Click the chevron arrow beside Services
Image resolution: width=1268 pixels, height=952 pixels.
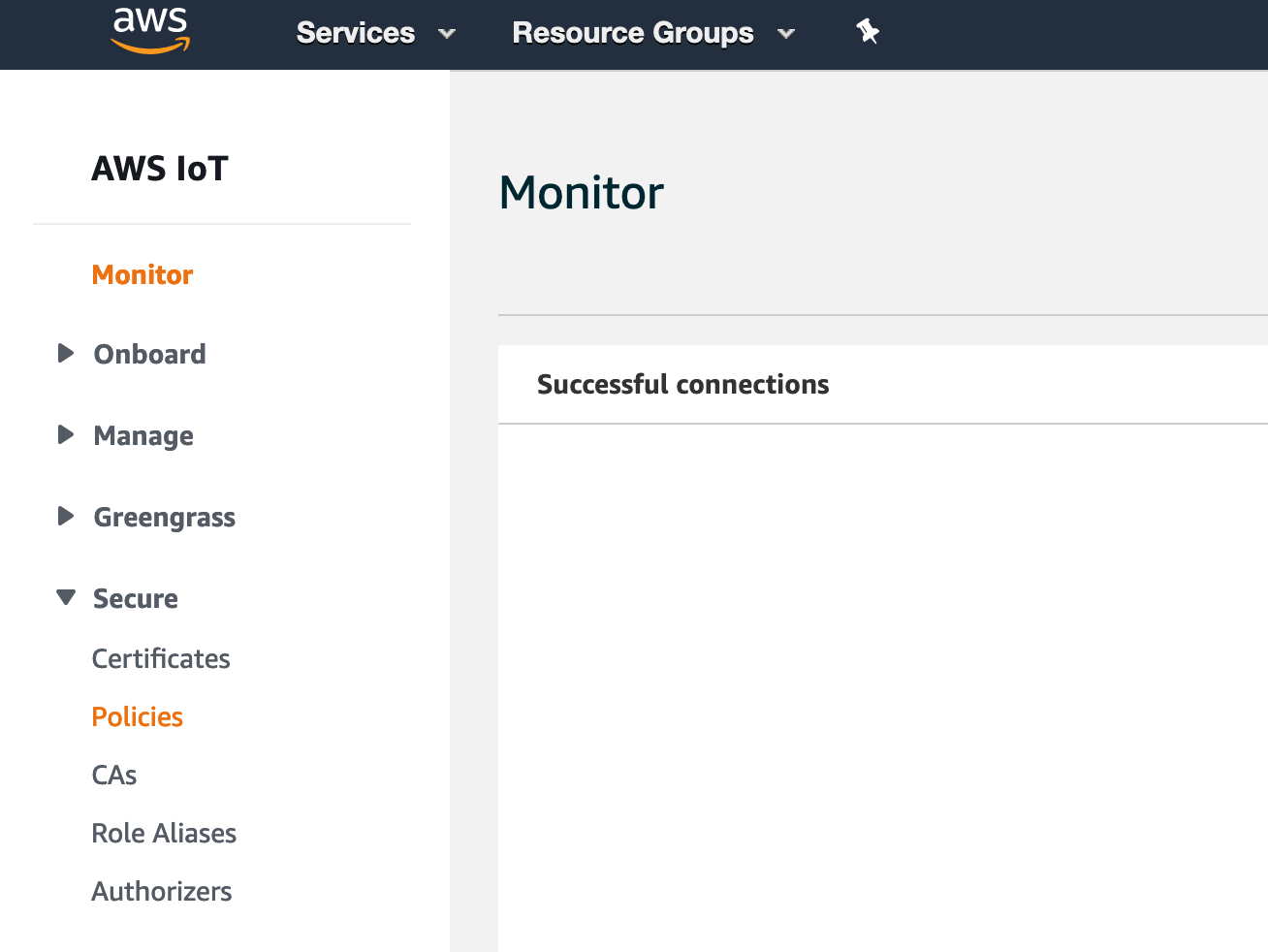pyautogui.click(x=447, y=34)
